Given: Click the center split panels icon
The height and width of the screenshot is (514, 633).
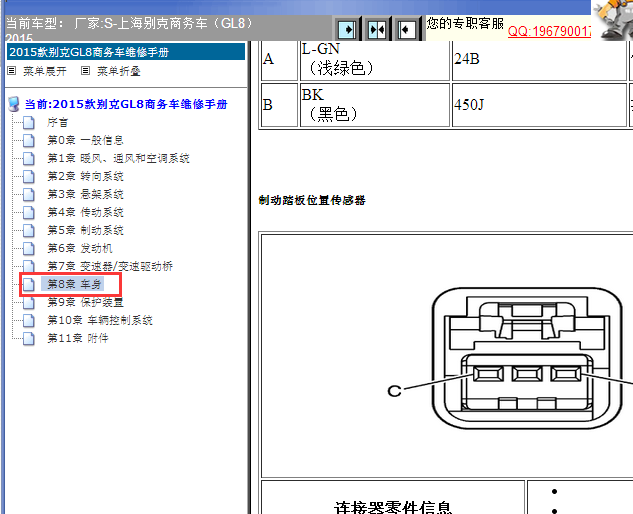Looking at the screenshot, I should (x=377, y=29).
